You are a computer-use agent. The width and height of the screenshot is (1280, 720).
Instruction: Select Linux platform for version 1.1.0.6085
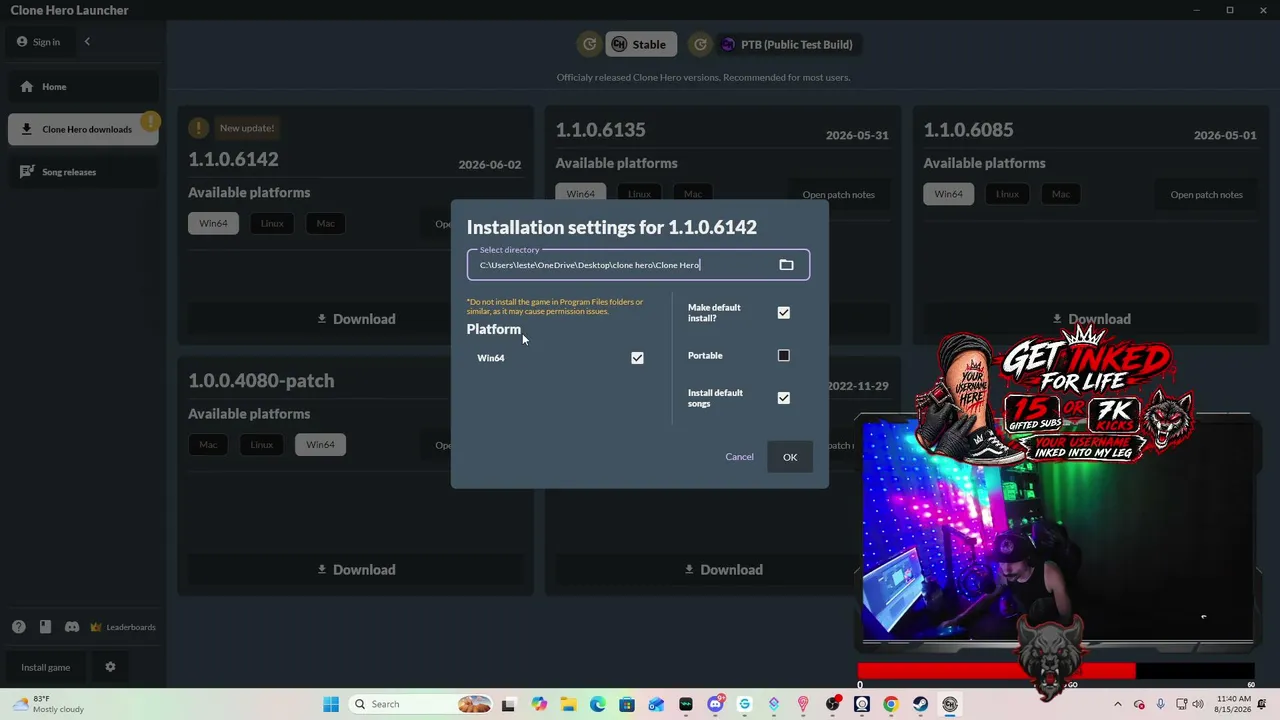click(1007, 194)
